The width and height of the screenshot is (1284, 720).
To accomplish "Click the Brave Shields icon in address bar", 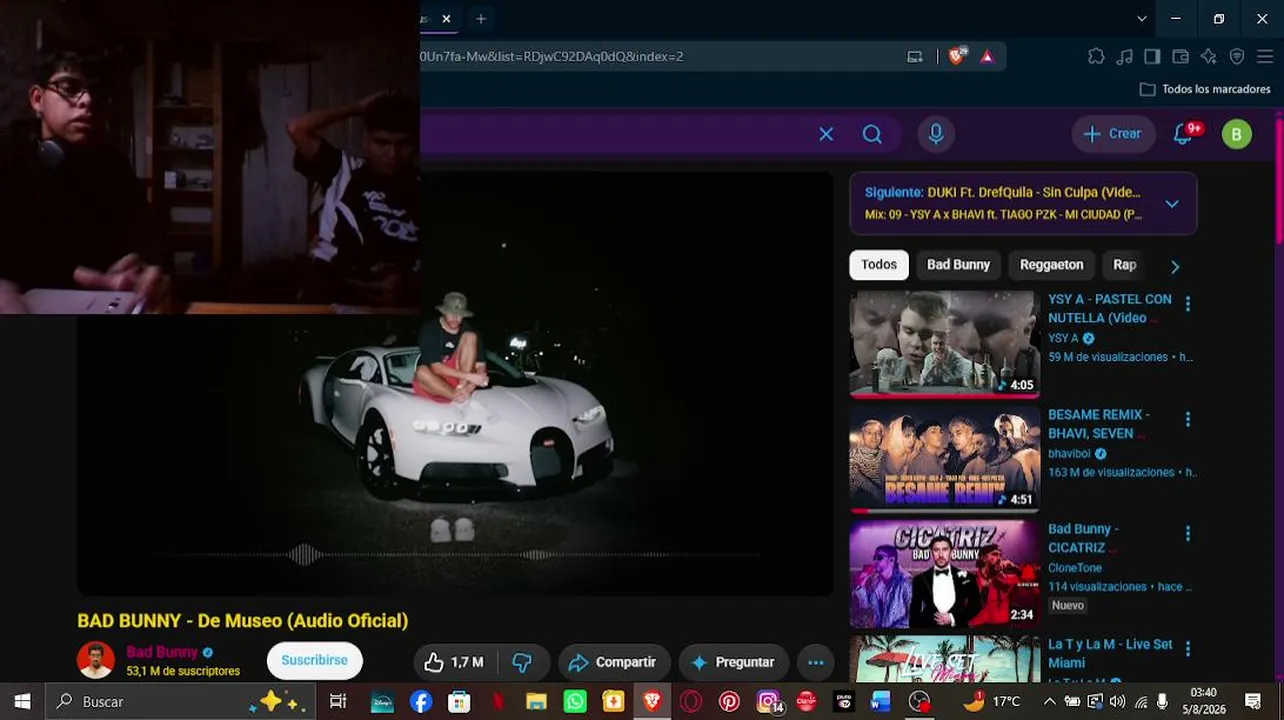I will click(957, 56).
